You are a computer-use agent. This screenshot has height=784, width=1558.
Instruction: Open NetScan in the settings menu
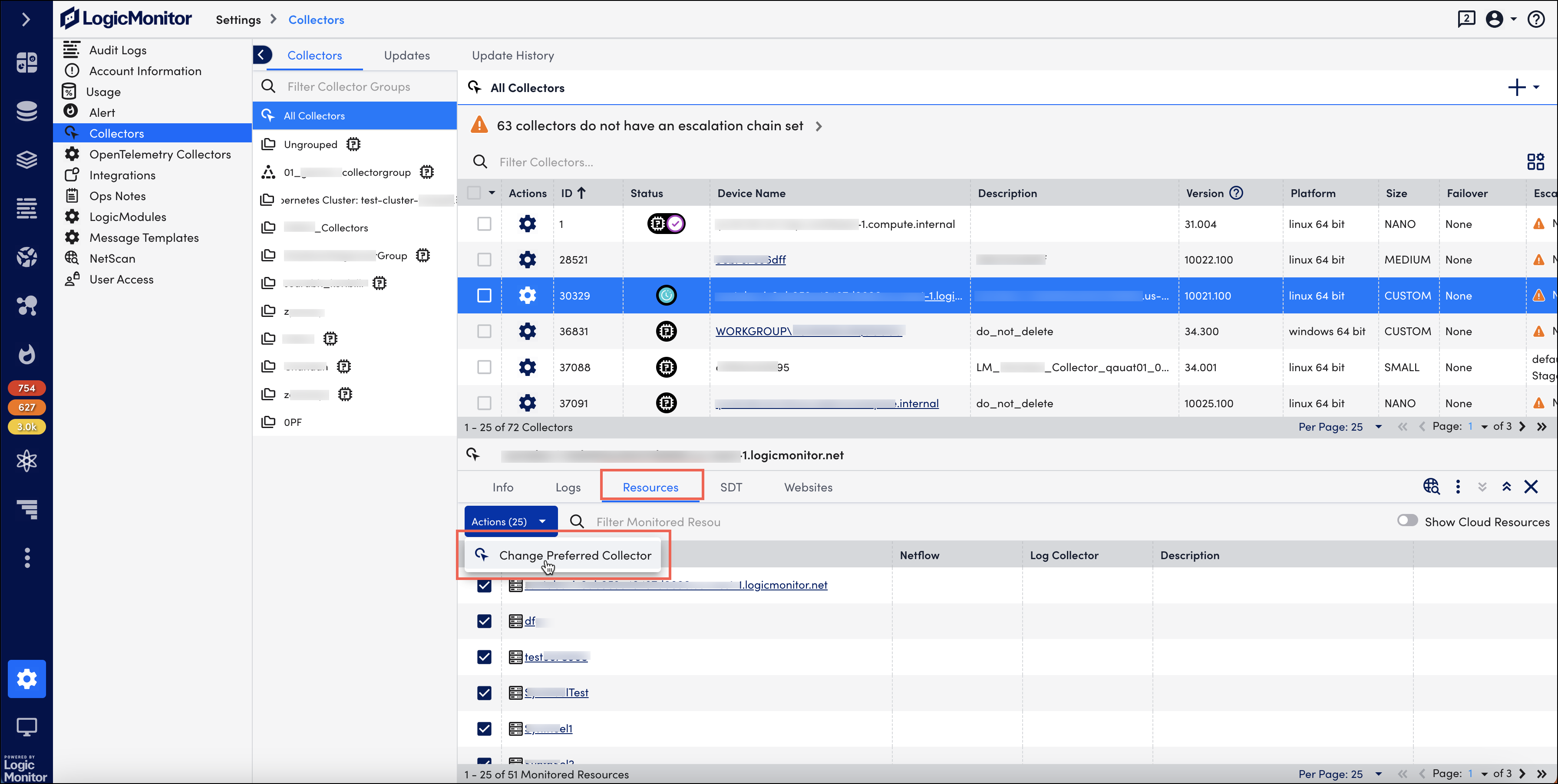(112, 259)
